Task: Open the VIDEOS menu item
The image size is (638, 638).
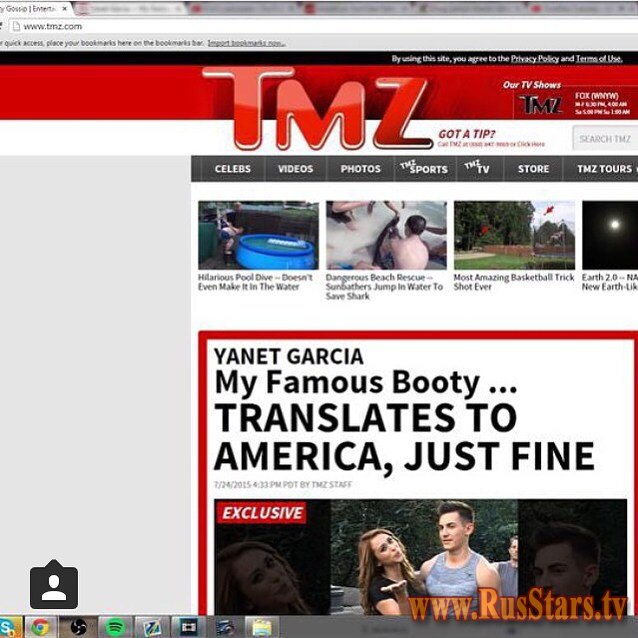Action: 295,169
